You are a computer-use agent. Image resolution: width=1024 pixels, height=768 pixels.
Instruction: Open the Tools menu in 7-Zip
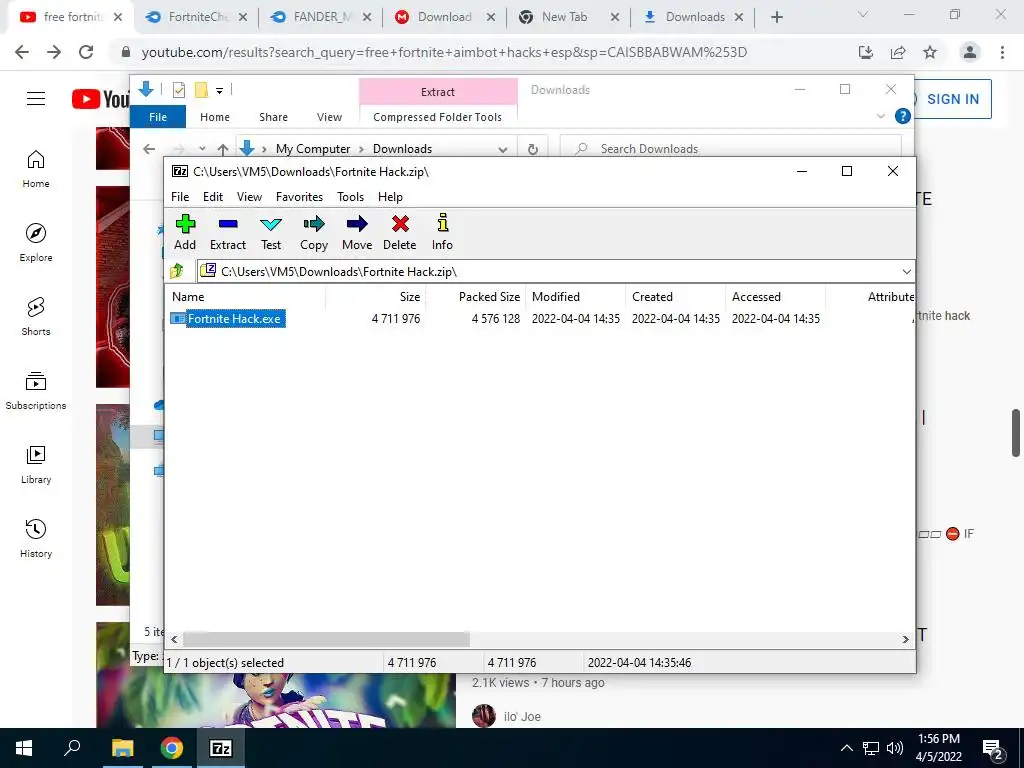(350, 197)
